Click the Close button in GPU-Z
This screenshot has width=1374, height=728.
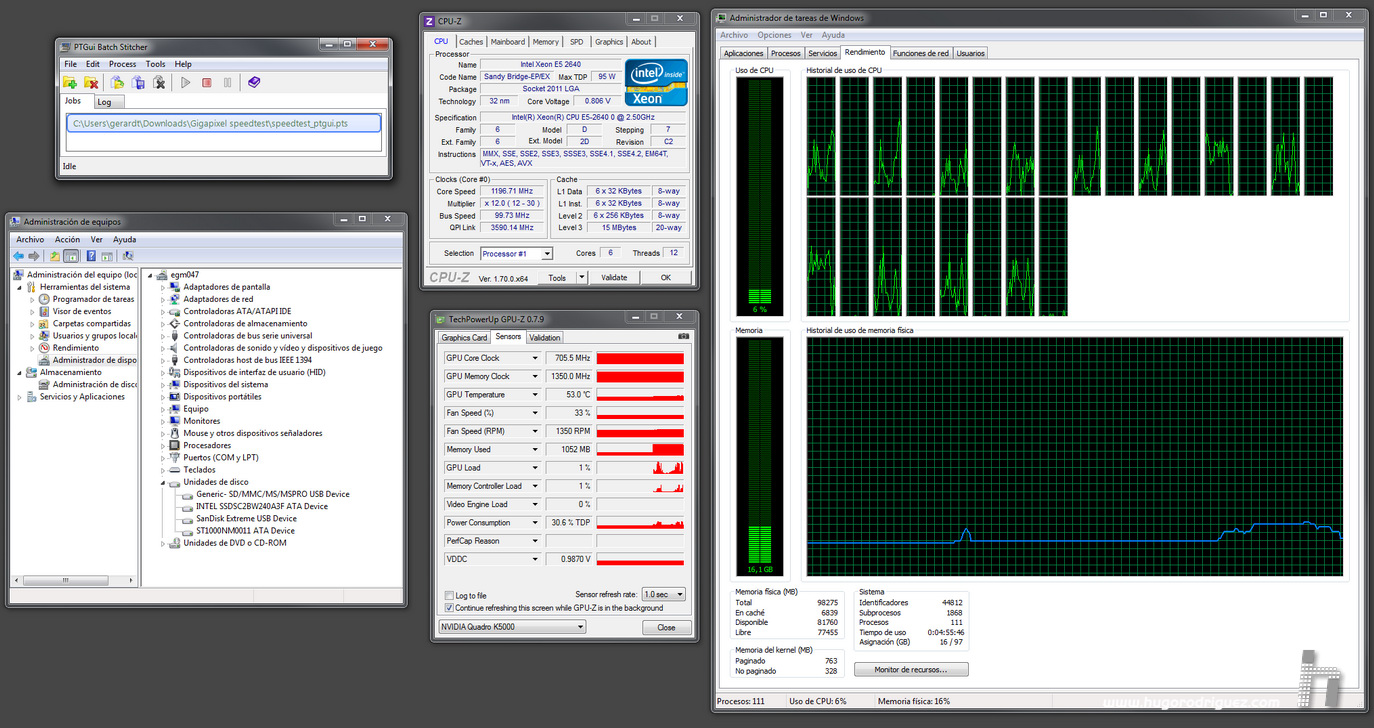click(x=666, y=628)
